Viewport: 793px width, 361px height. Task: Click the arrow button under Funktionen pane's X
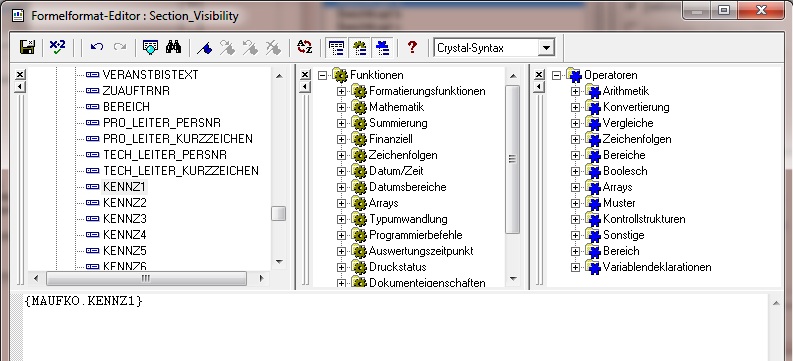(305, 87)
